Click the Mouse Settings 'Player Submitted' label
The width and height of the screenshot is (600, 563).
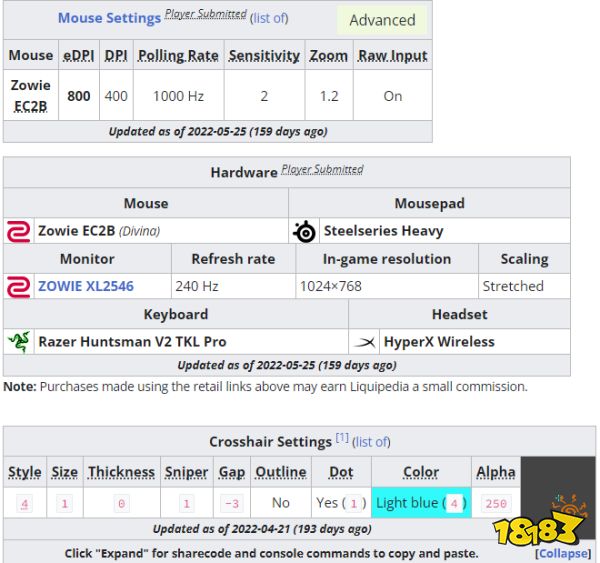pyautogui.click(x=206, y=14)
